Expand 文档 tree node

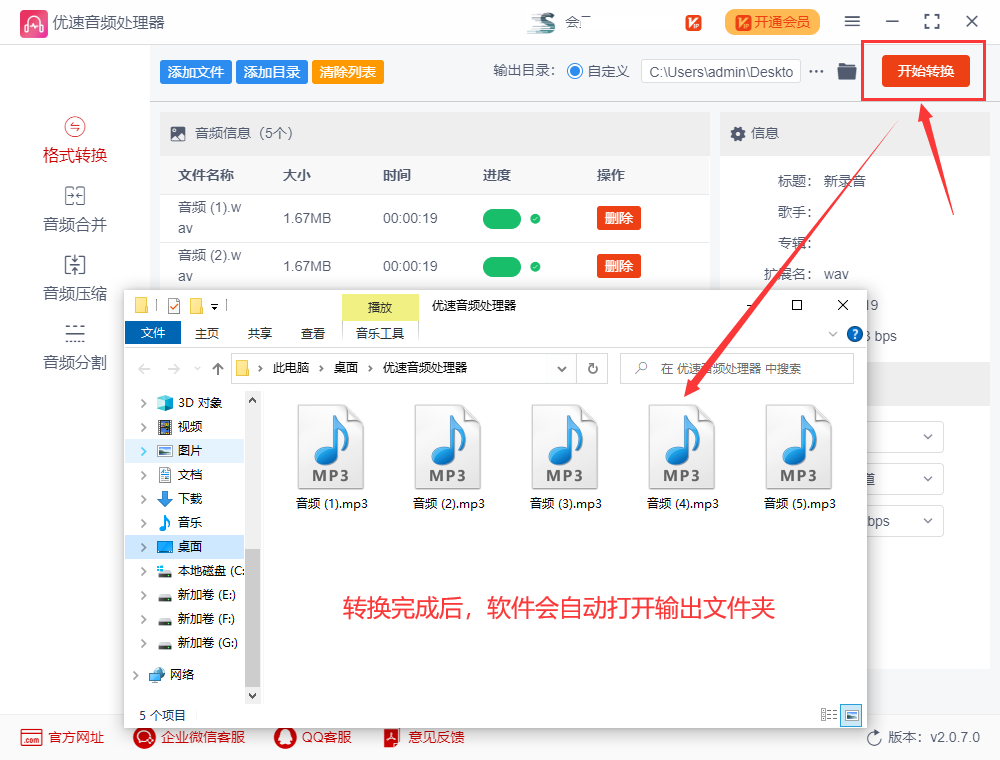(143, 475)
